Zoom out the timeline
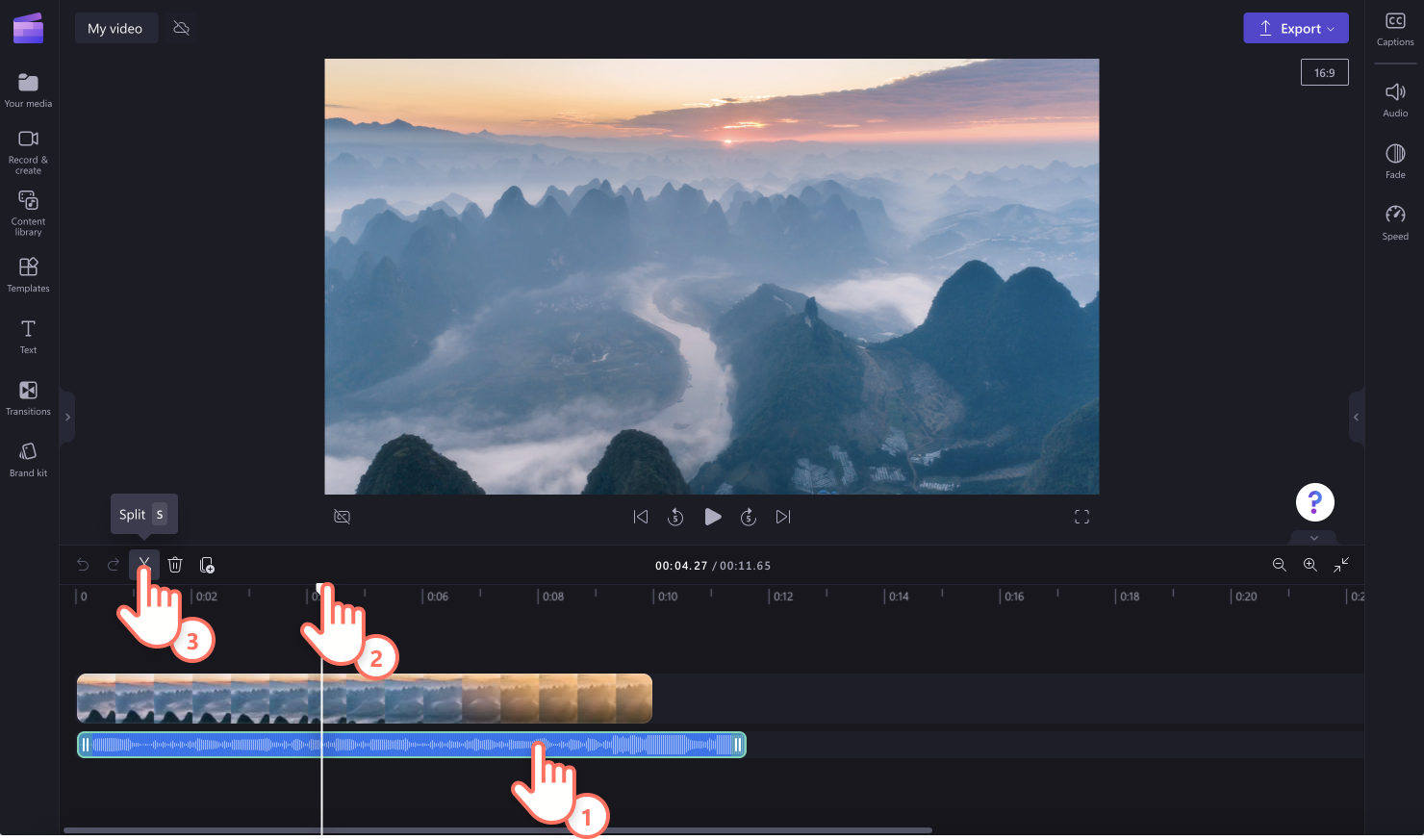 [x=1280, y=565]
